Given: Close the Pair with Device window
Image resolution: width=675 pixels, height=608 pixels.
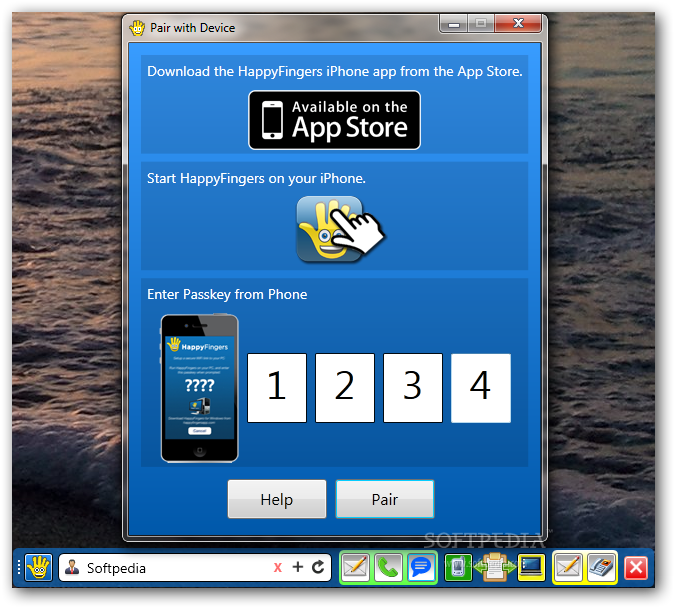Looking at the screenshot, I should (x=518, y=24).
